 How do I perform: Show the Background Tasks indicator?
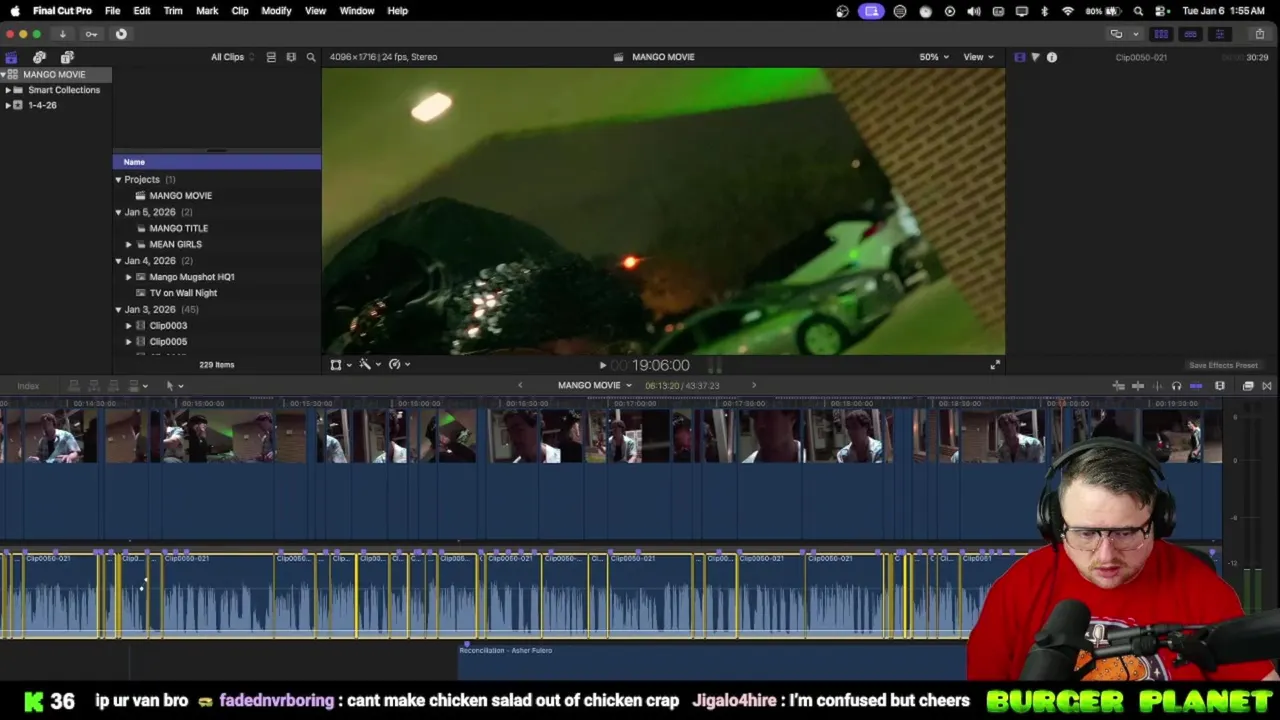pyautogui.click(x=121, y=34)
